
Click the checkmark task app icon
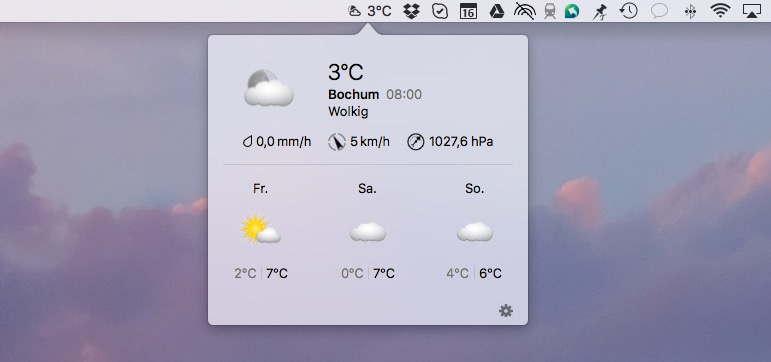pos(440,11)
